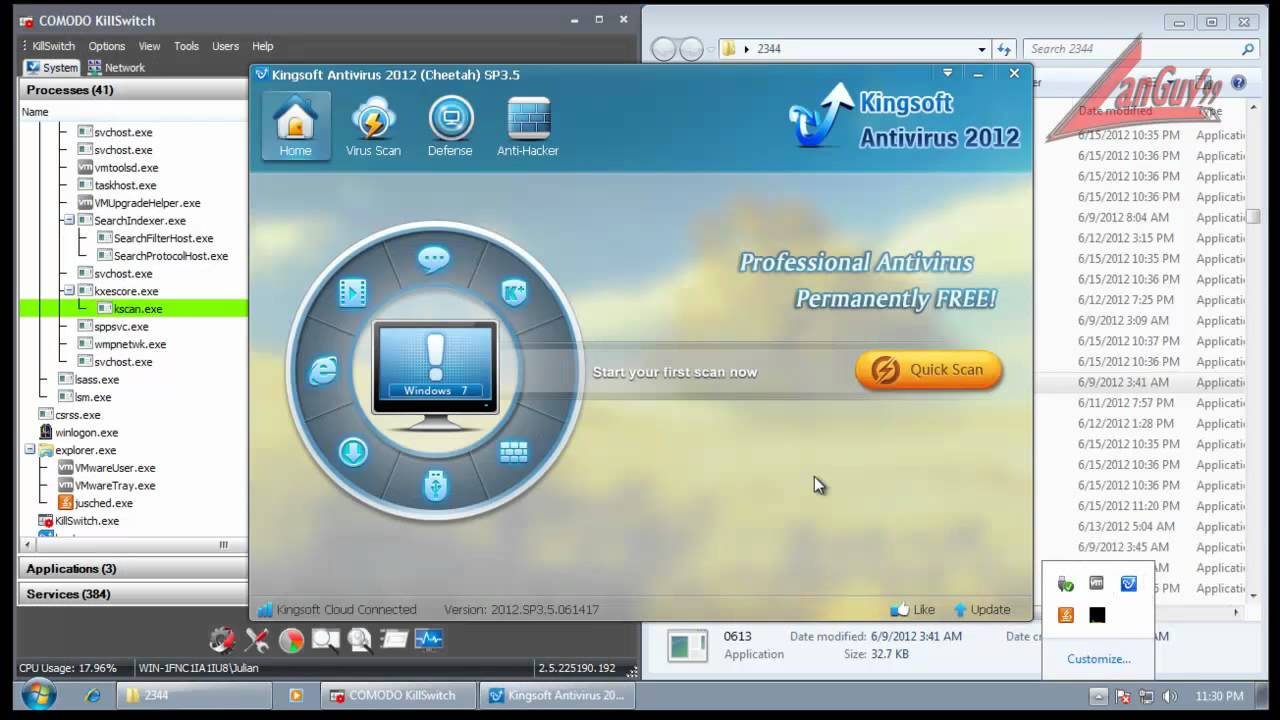Open the Virus Scan section

click(x=373, y=126)
